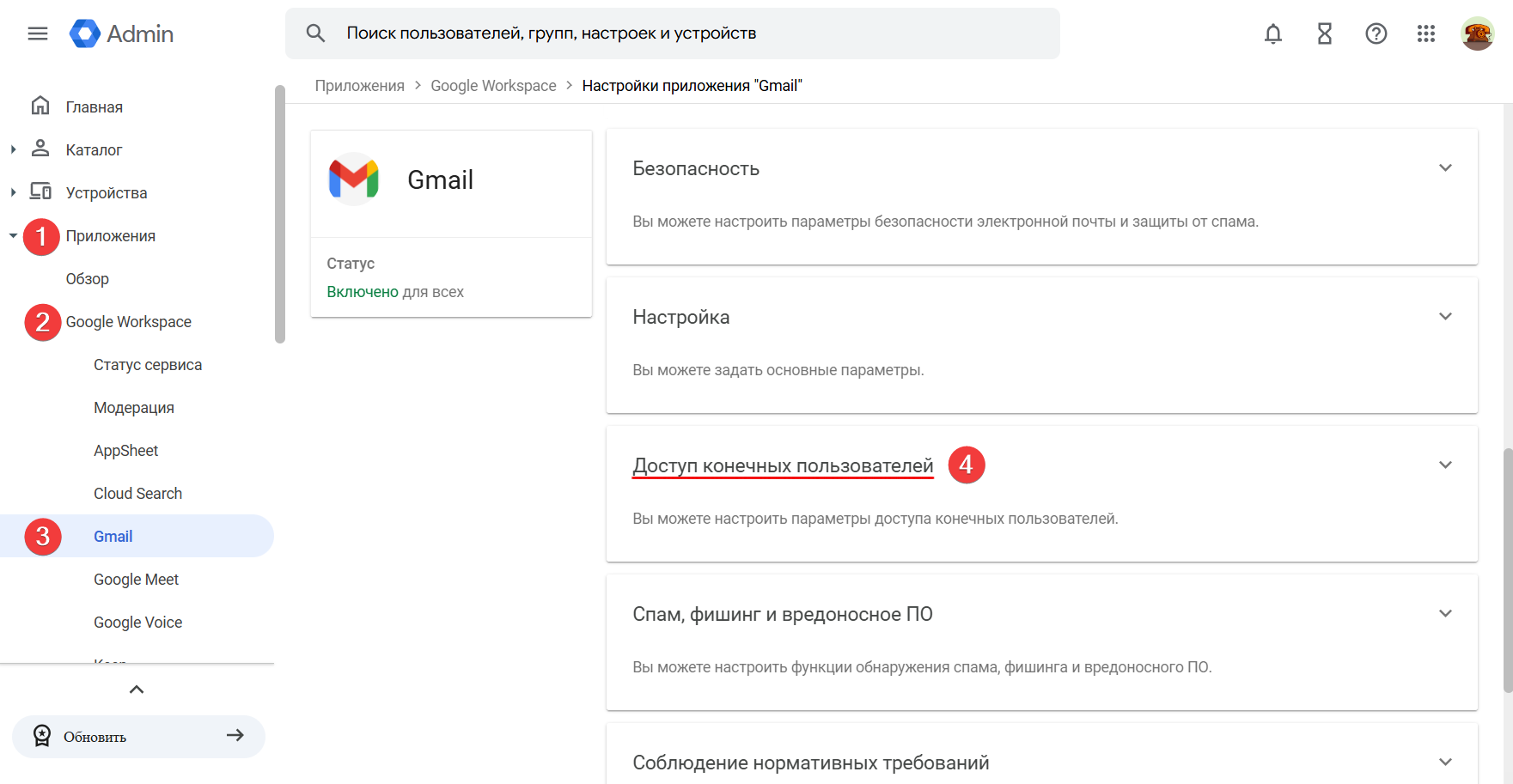Open Доступ конечных пользователей section
The width and height of the screenshot is (1513, 784).
tap(782, 465)
